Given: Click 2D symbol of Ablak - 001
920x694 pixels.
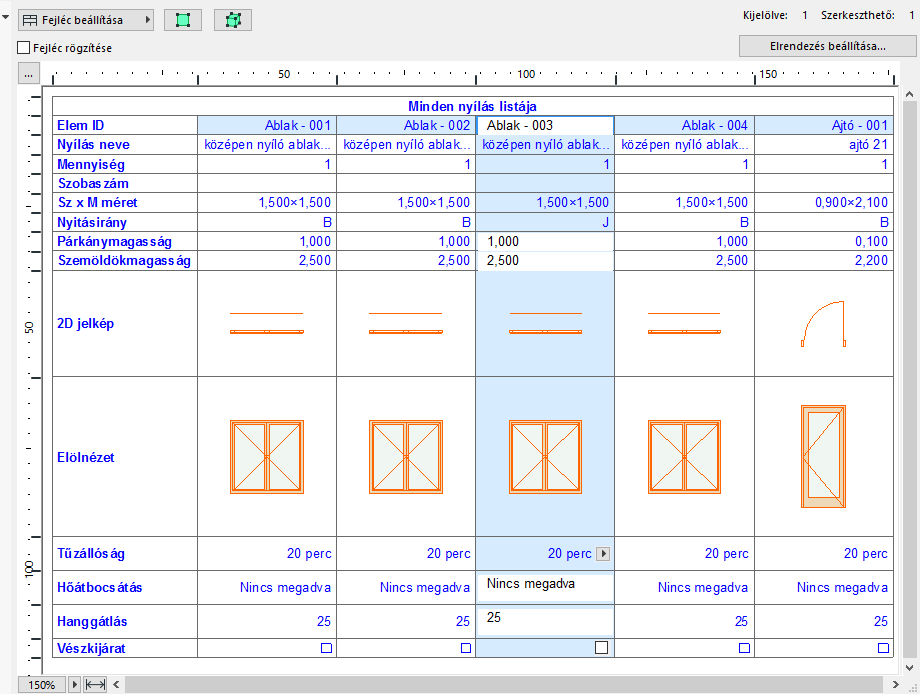Looking at the screenshot, I should [267, 323].
